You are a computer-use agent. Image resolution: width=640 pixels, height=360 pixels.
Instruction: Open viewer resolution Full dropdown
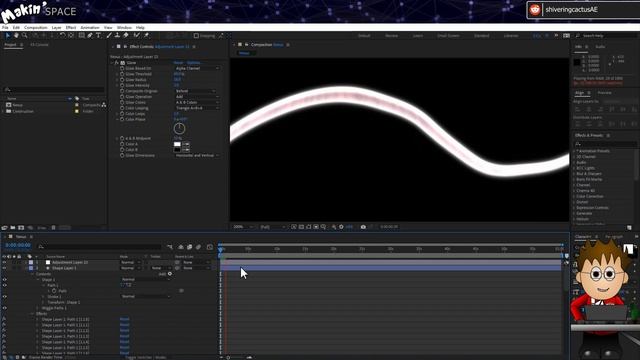(273, 227)
